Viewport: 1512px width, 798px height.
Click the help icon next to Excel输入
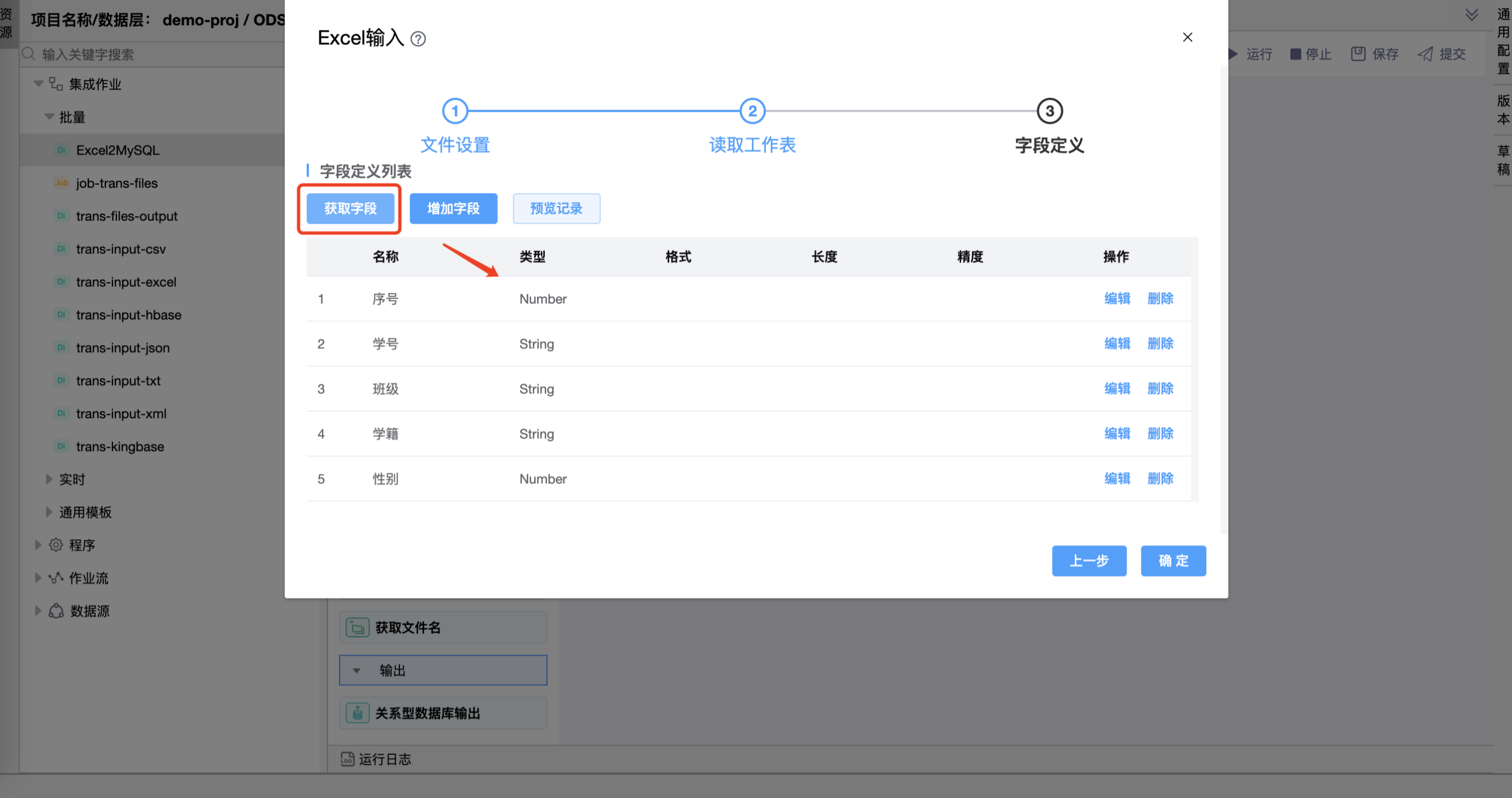point(418,39)
